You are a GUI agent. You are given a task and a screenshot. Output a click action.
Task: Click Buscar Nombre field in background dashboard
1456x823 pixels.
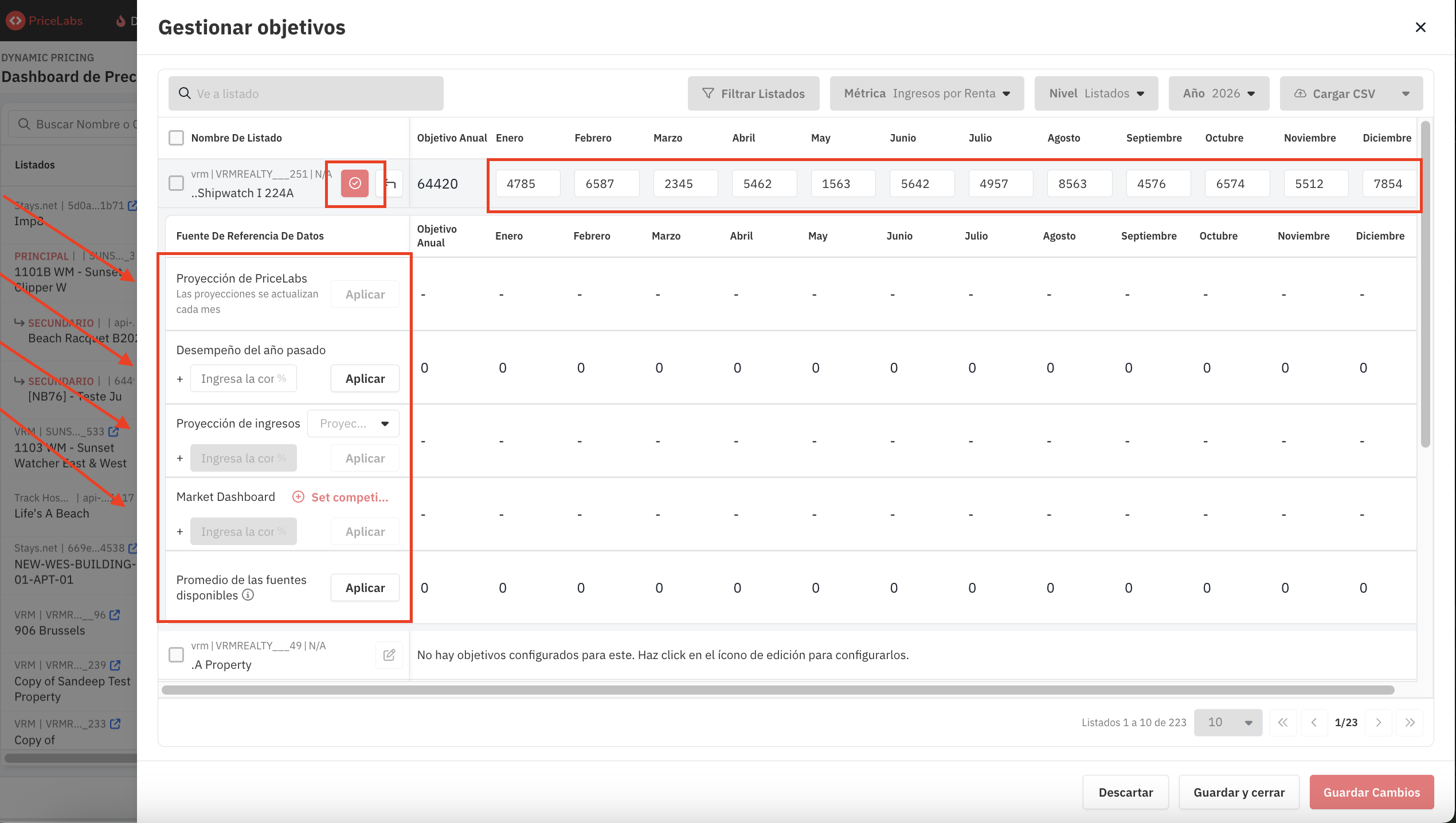[x=73, y=124]
